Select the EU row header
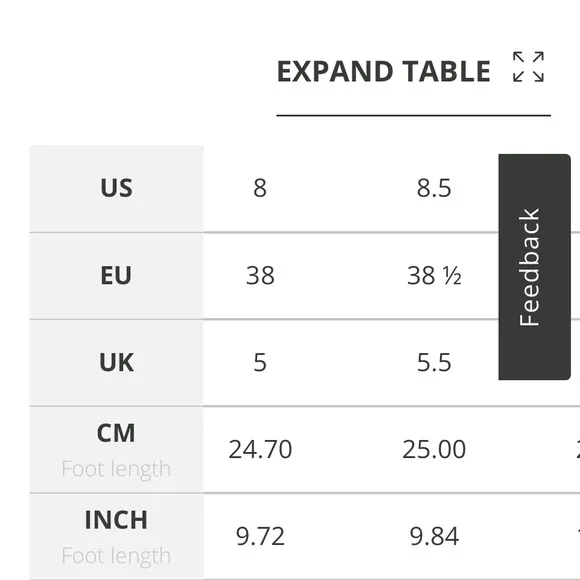The height and width of the screenshot is (580, 580). (117, 276)
